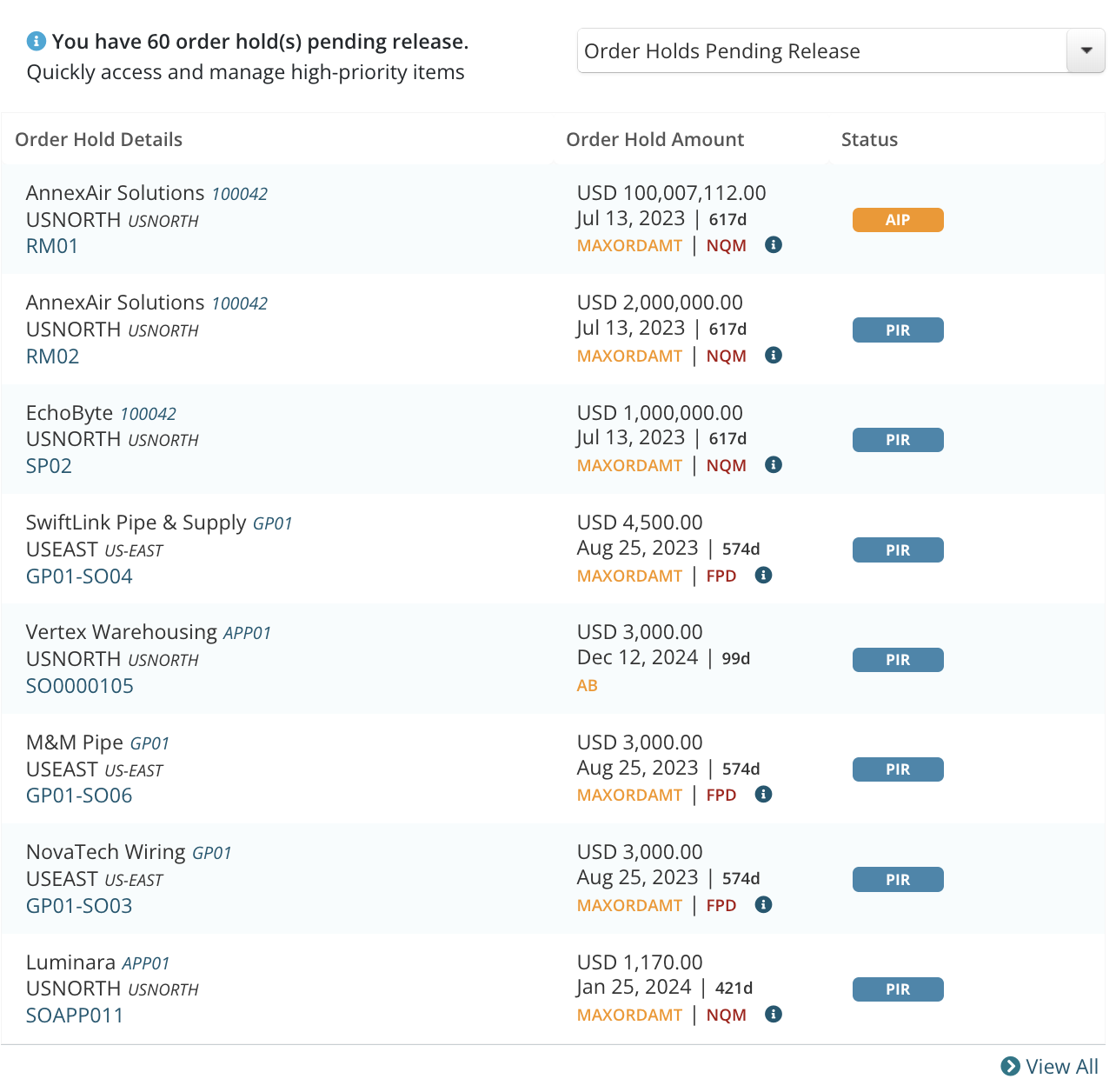Click PIR status badge for Vertex Warehousing
The height and width of the screenshot is (1092, 1116).
click(x=898, y=660)
